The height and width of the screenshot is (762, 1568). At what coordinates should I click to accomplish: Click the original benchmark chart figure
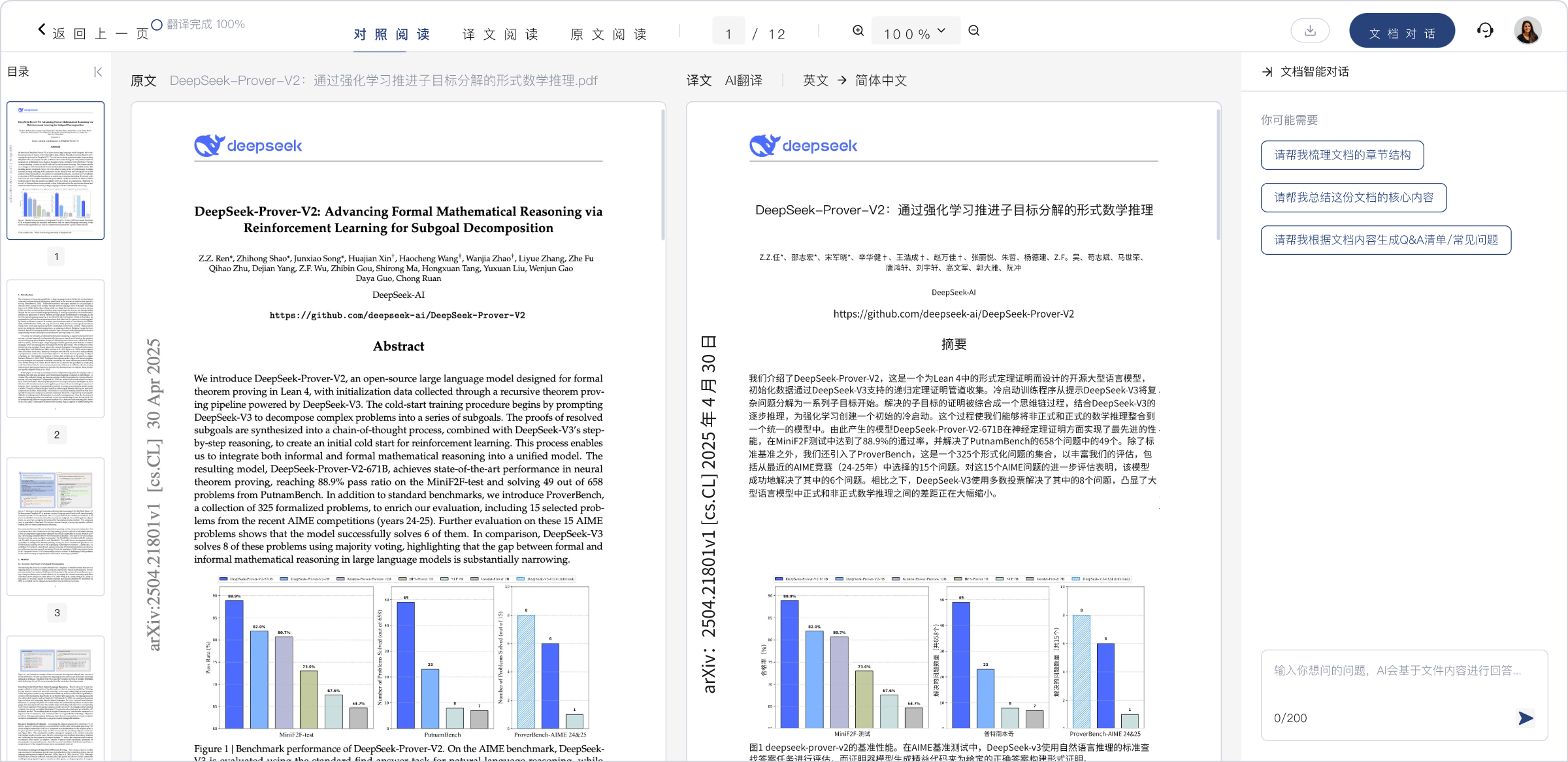point(399,657)
